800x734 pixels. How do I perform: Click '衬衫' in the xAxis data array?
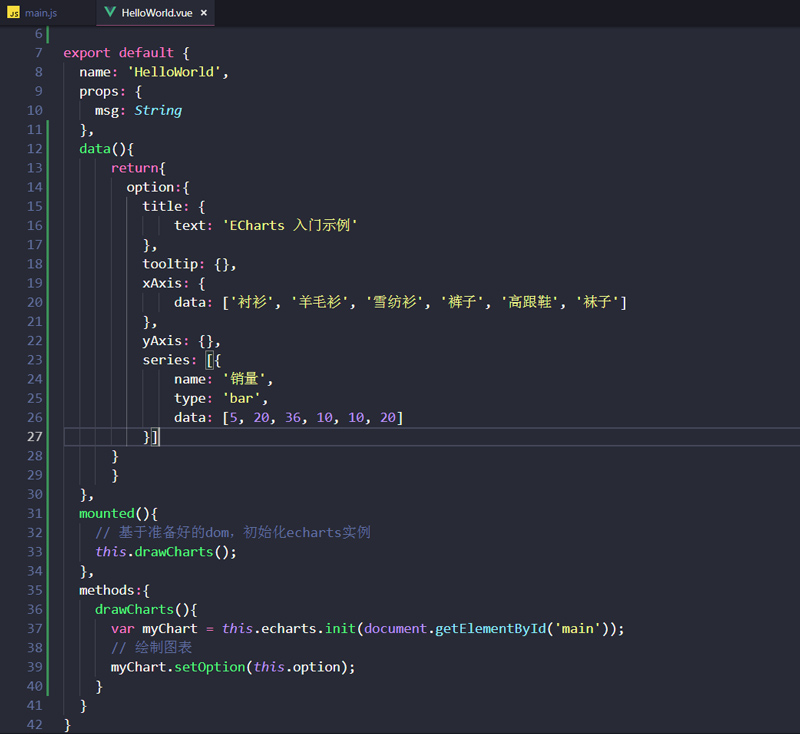click(253, 302)
